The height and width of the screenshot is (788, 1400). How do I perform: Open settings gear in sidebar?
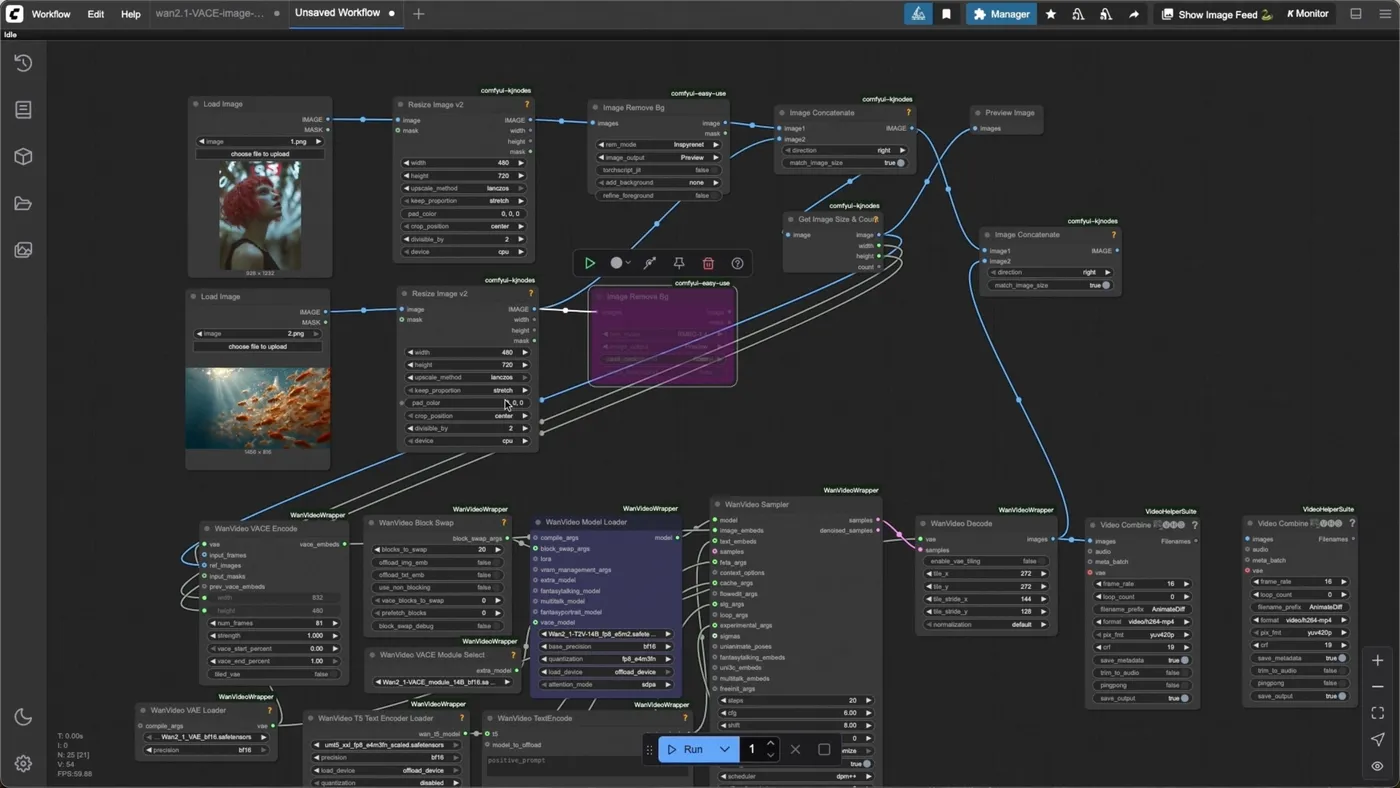pos(23,764)
